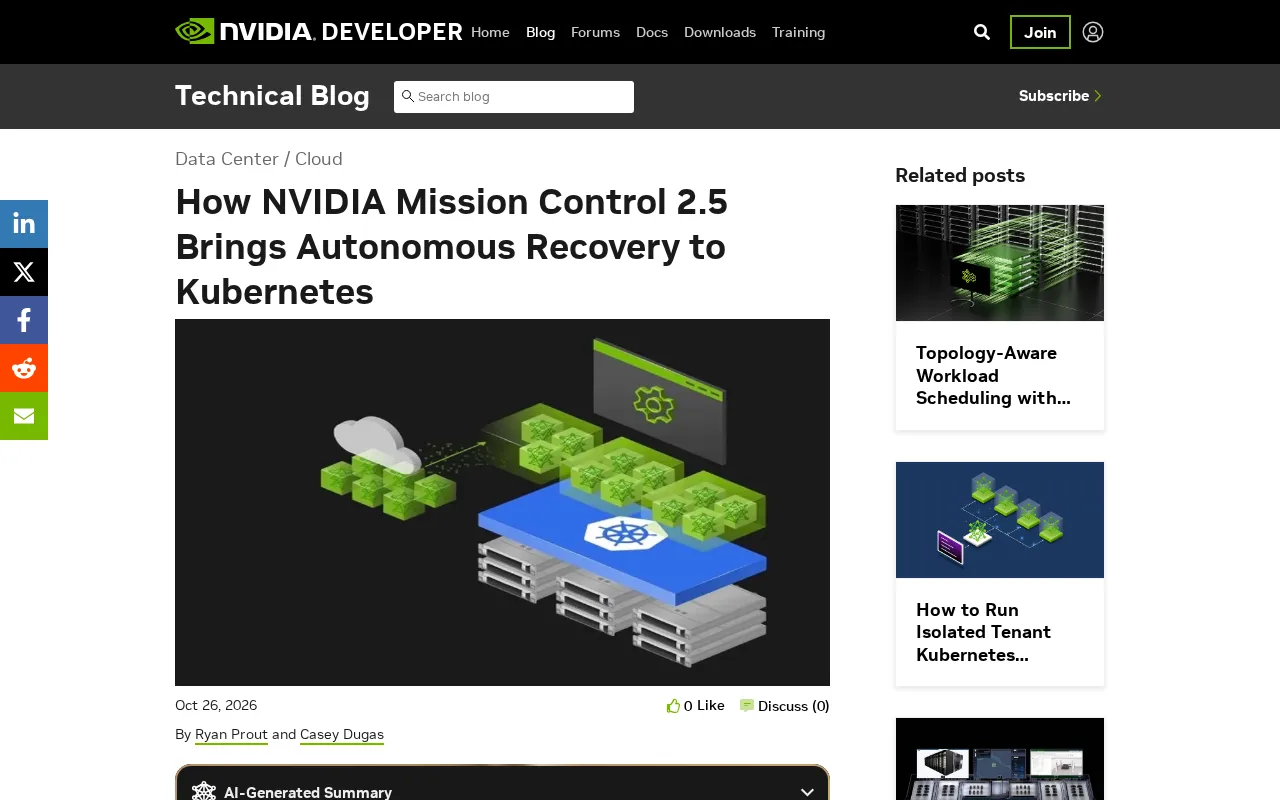Open the Data Center / Cloud category
Screen dimensions: 1280x800
259,159
